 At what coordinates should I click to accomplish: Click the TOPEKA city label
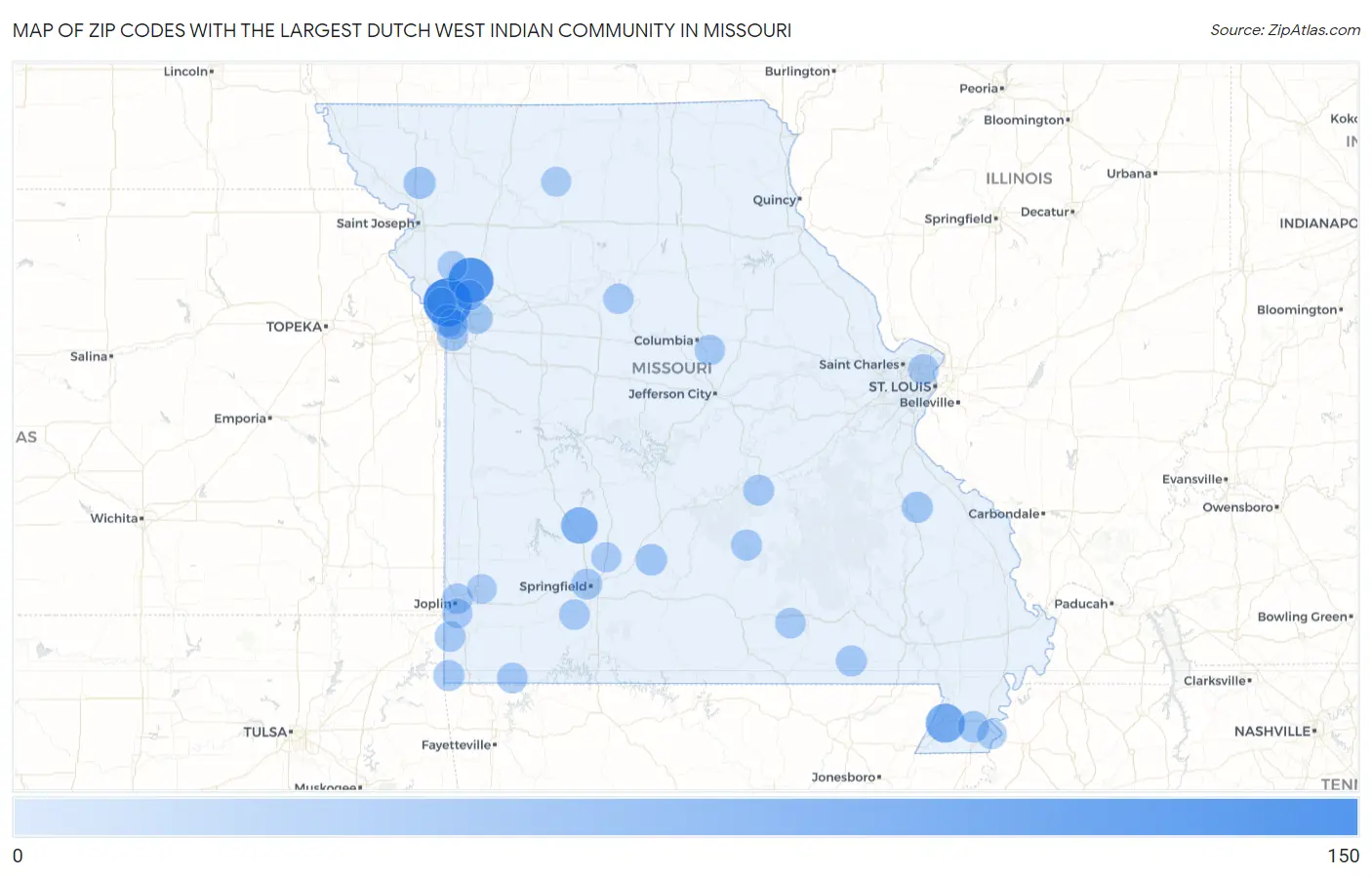coord(295,327)
